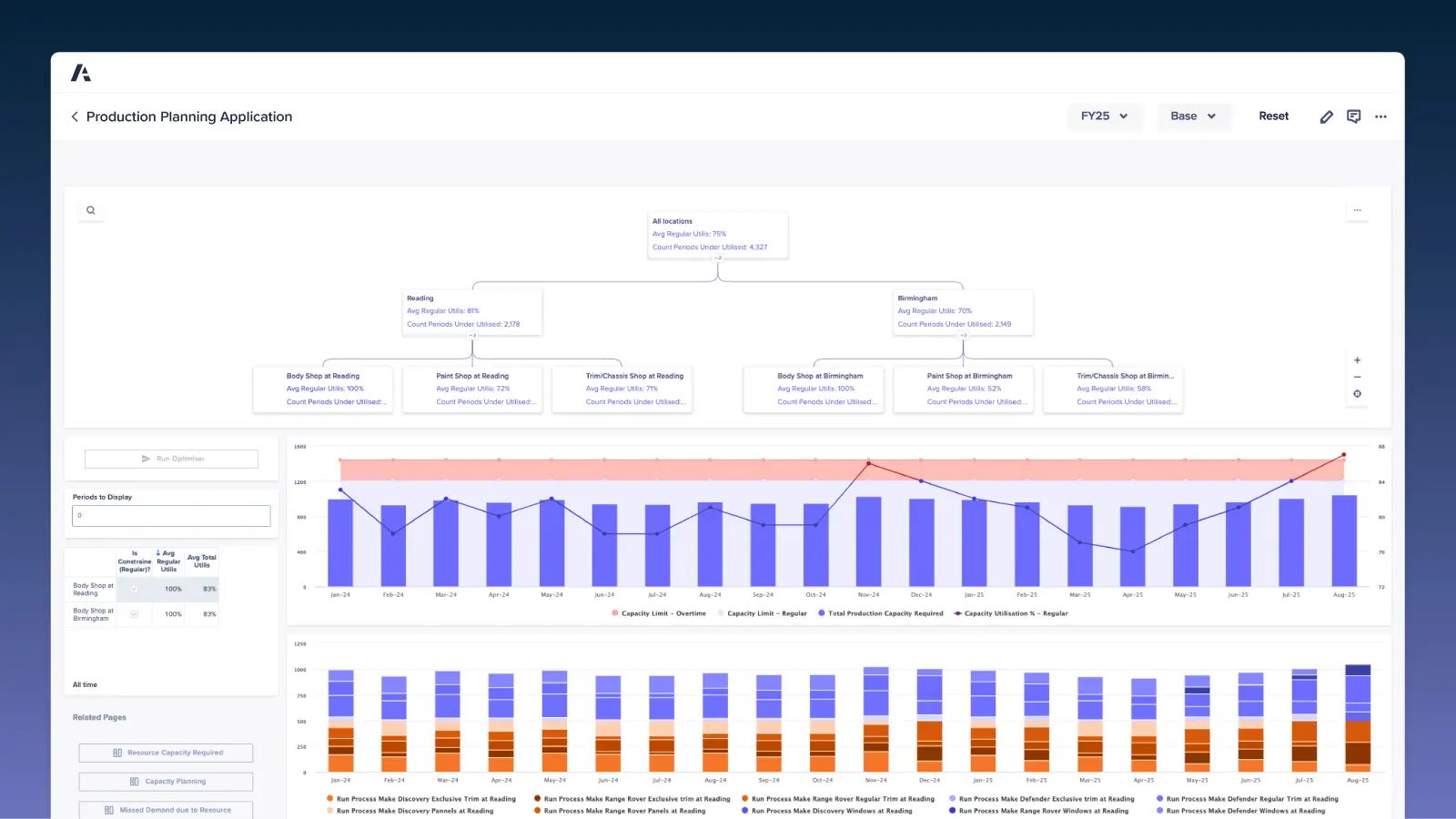Image resolution: width=1456 pixels, height=819 pixels.
Task: Open the FY25 version dropdown
Action: (1104, 116)
